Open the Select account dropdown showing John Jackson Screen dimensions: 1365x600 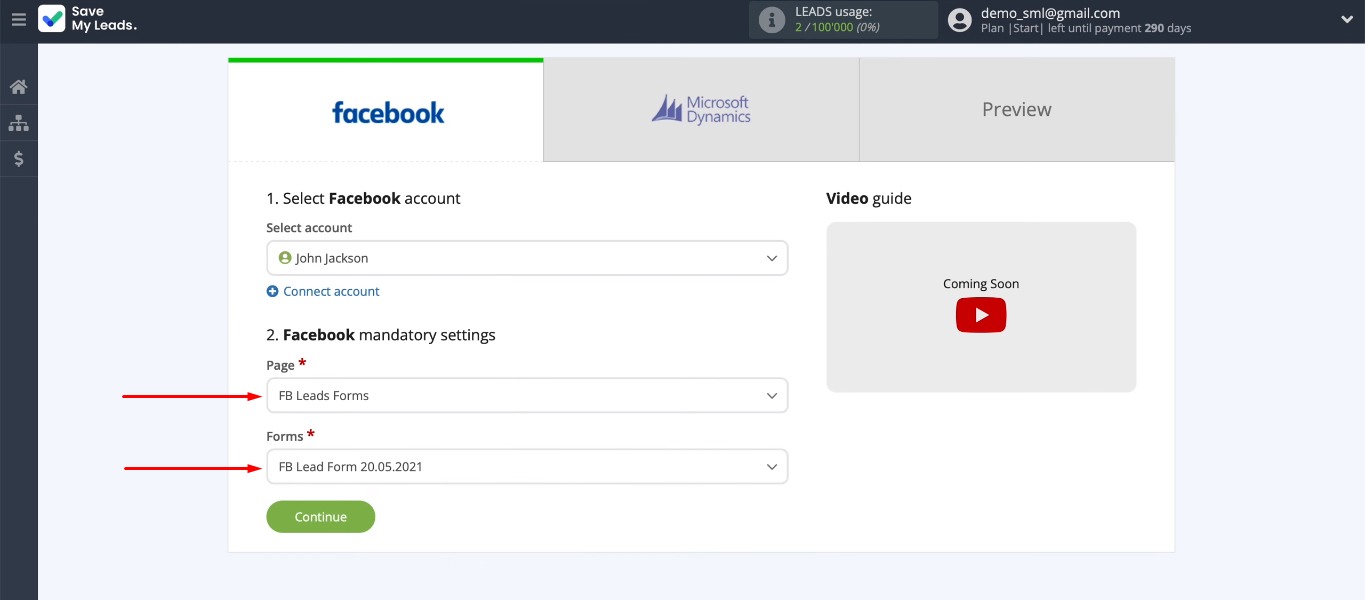[526, 258]
